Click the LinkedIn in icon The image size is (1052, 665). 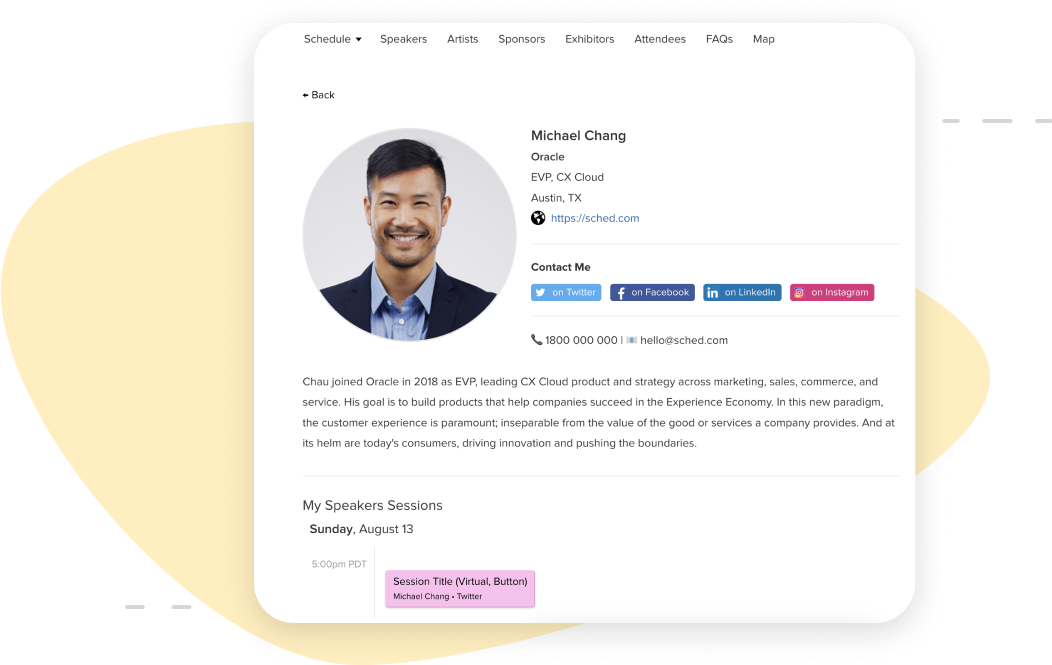point(713,293)
